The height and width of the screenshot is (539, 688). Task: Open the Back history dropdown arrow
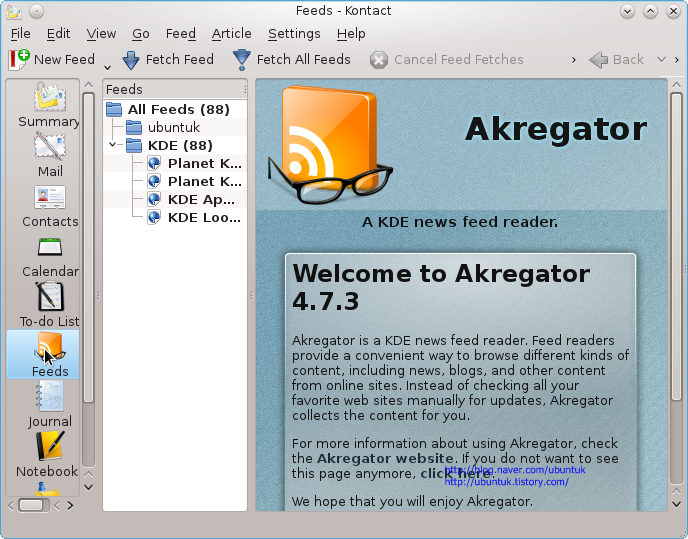pos(661,60)
